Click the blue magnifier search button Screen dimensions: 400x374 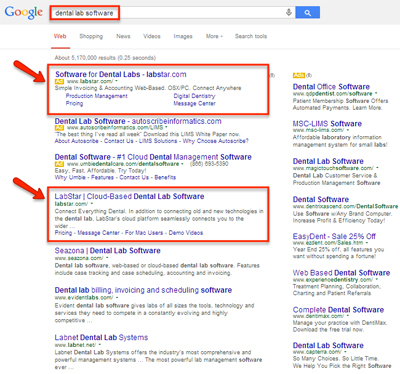tap(307, 13)
